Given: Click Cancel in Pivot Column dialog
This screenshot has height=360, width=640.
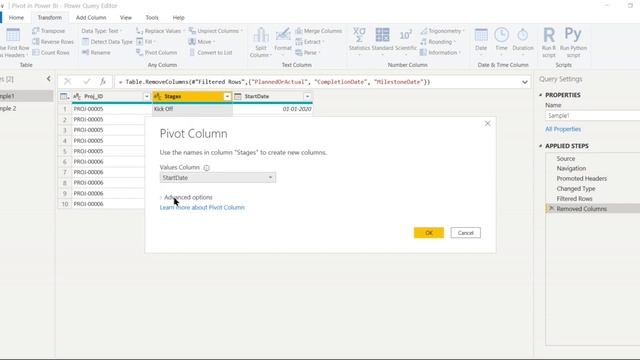Looking at the screenshot, I should pos(465,233).
